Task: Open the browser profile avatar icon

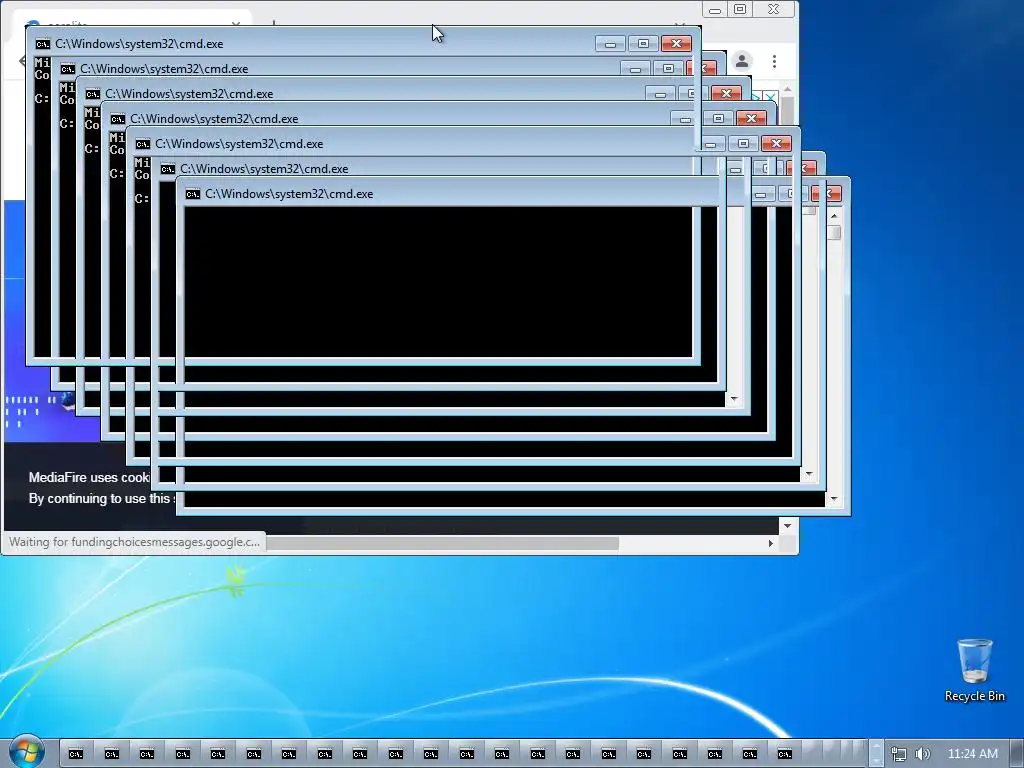Action: (742, 61)
